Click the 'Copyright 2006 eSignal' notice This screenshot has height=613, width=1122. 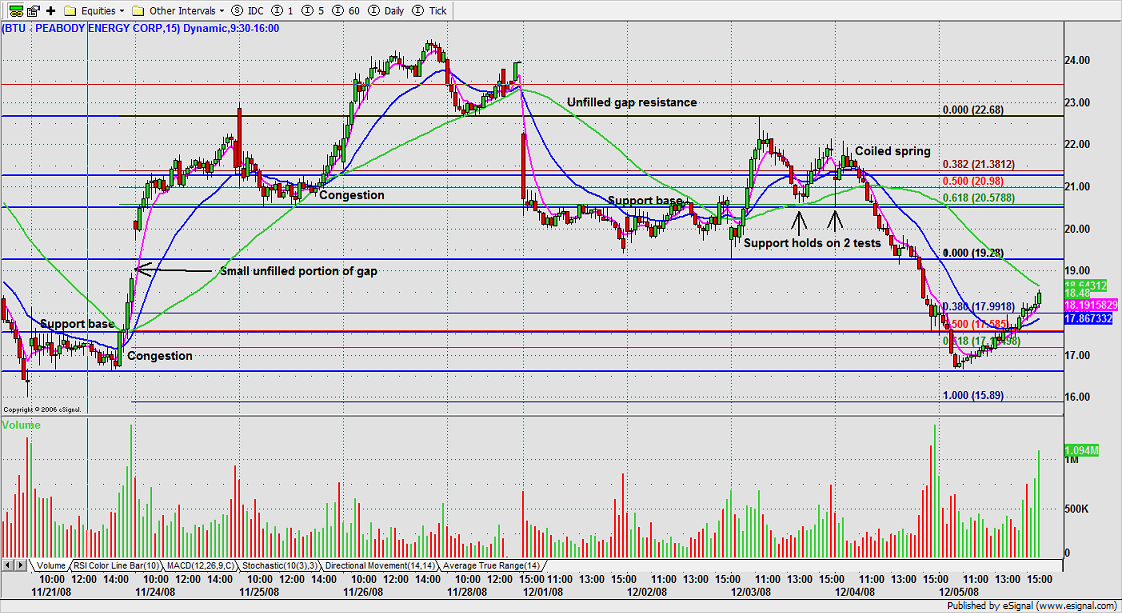pos(42,410)
